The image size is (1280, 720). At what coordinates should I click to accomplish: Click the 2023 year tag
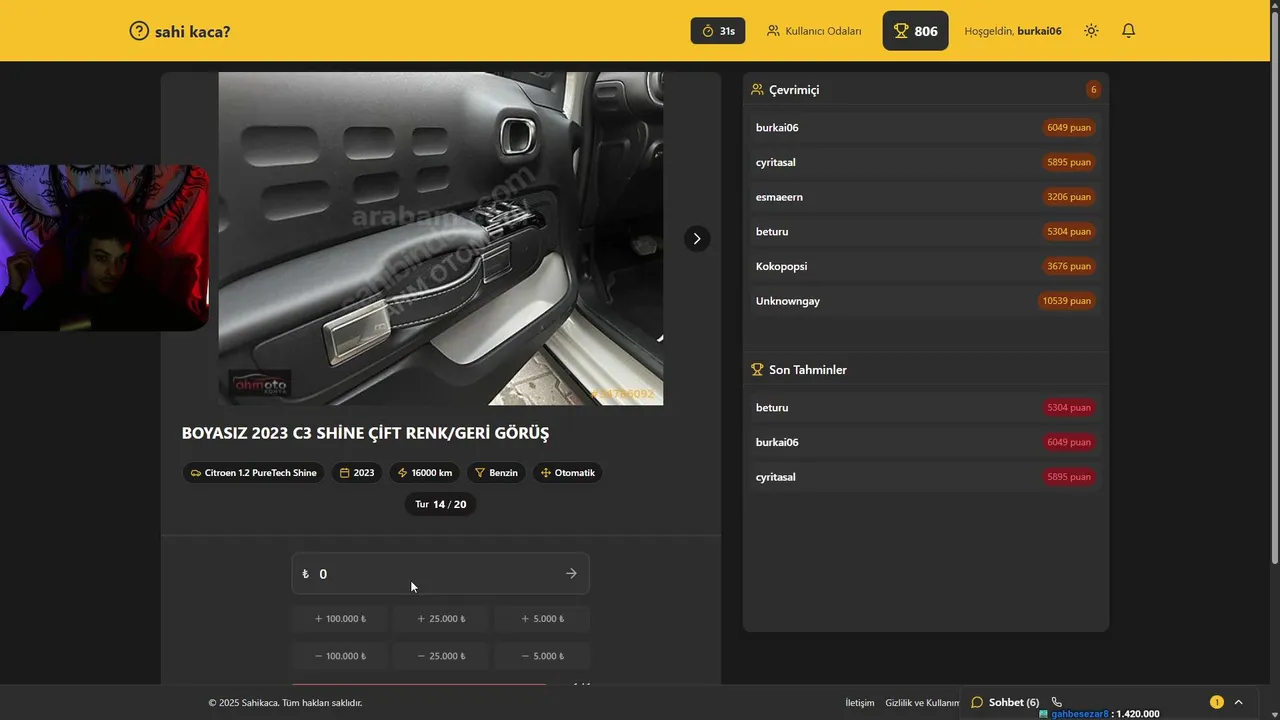357,473
